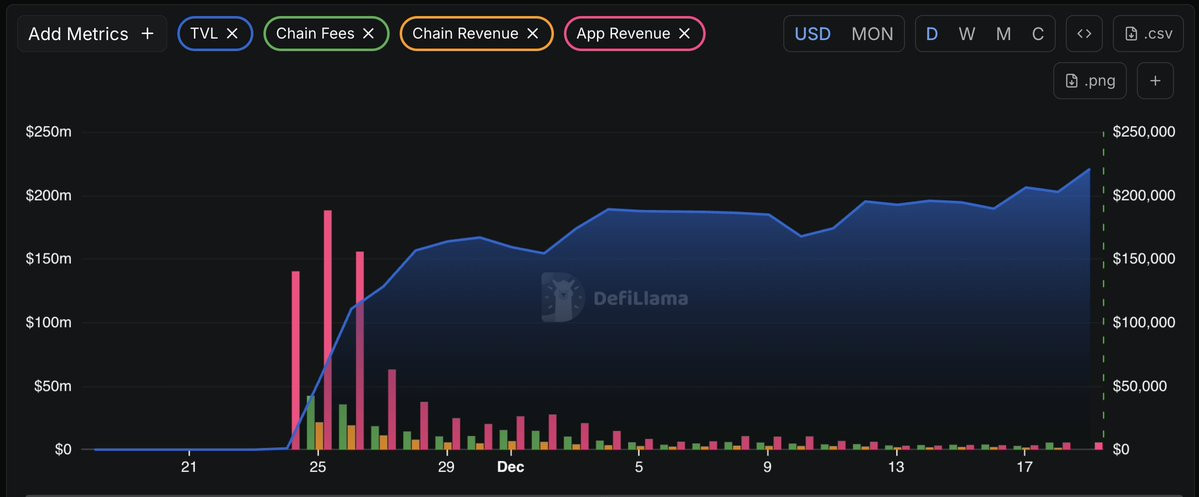Open the embed code button
The image size is (1199, 497).
click(x=1084, y=34)
